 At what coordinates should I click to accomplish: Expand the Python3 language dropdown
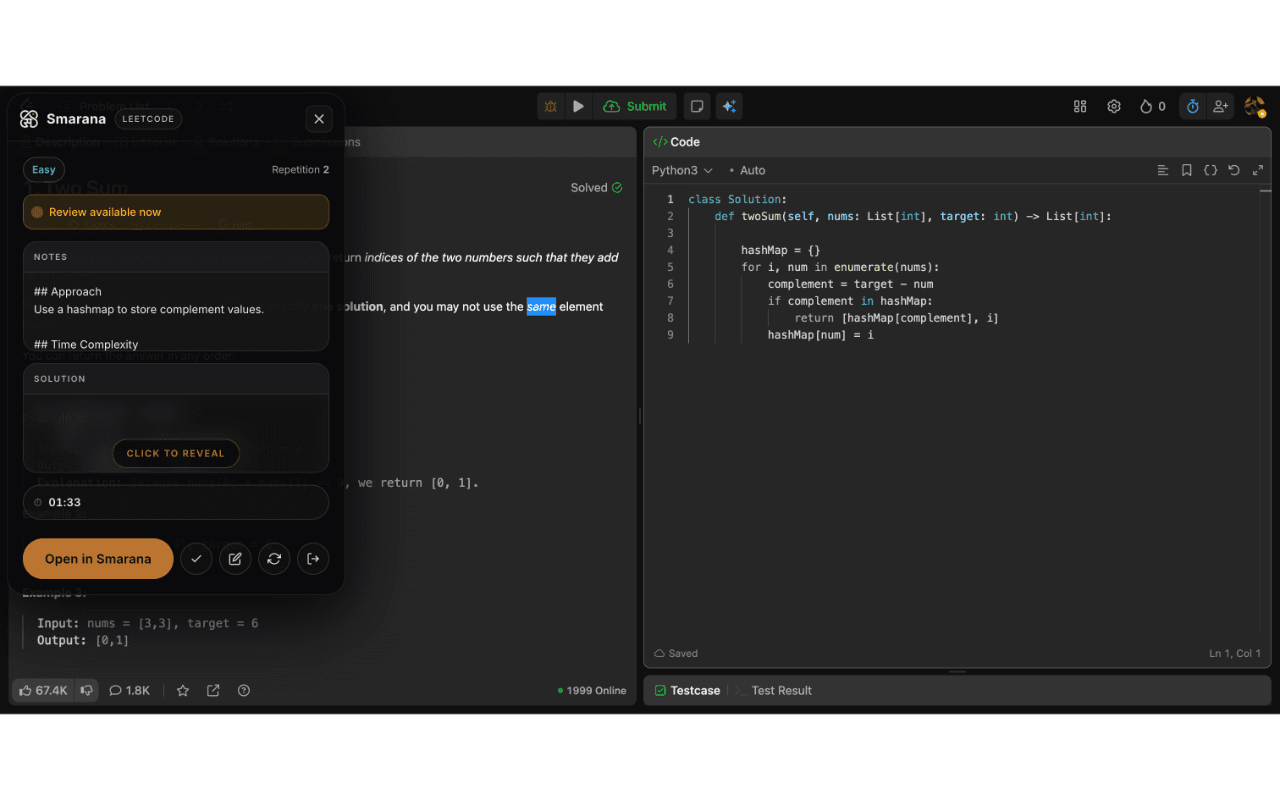pos(682,170)
